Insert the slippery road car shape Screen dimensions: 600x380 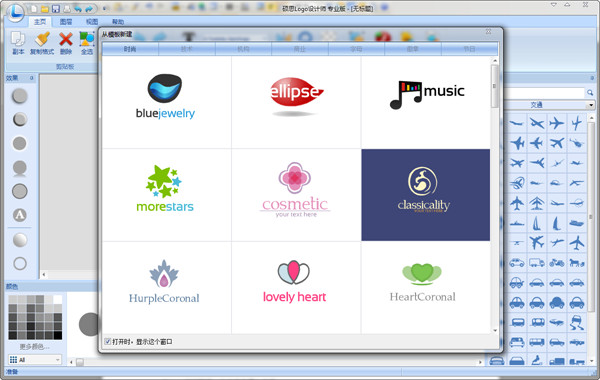(577, 322)
